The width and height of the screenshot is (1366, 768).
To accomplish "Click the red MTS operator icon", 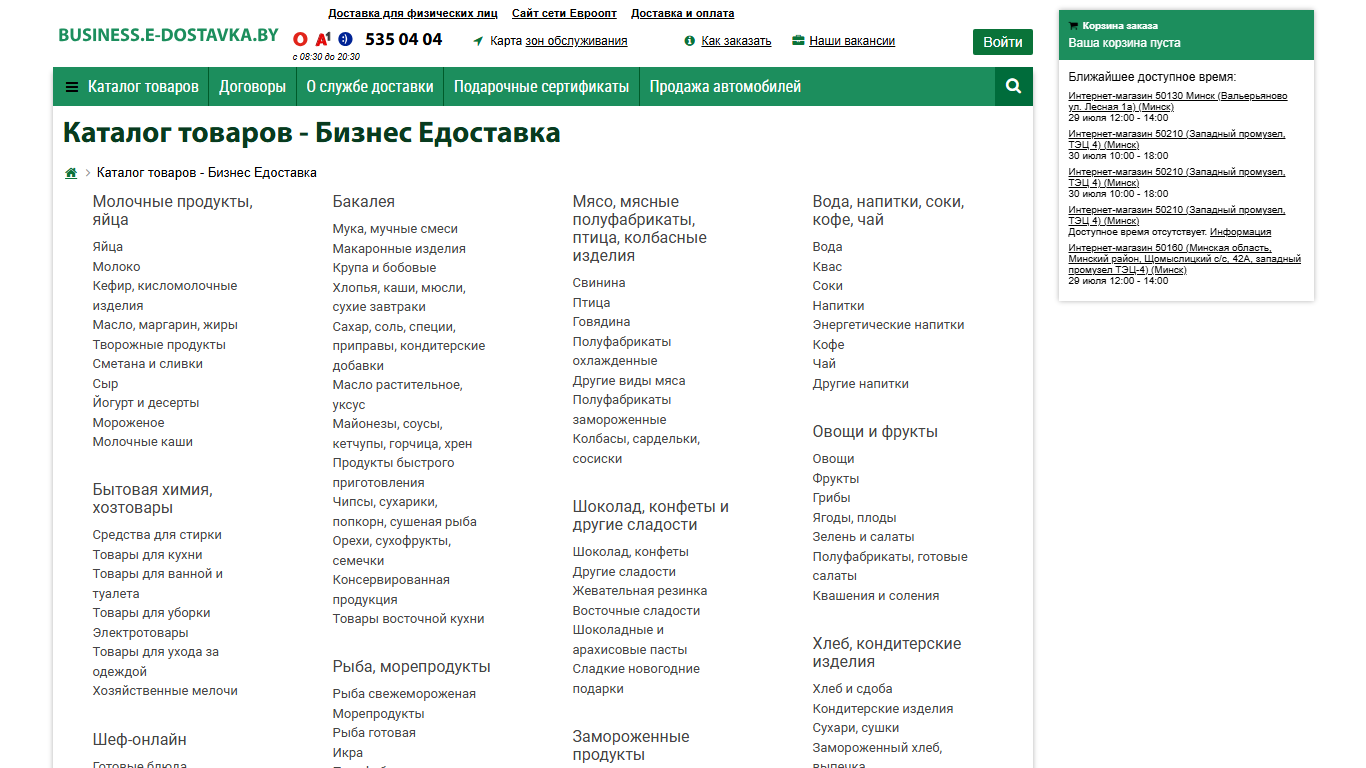I will coord(300,40).
